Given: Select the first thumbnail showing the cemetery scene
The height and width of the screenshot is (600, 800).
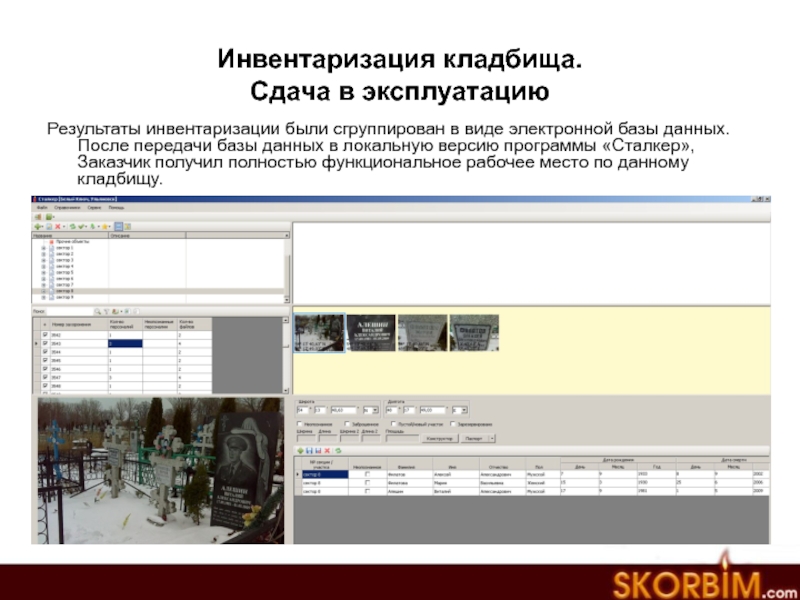Looking at the screenshot, I should [x=319, y=333].
